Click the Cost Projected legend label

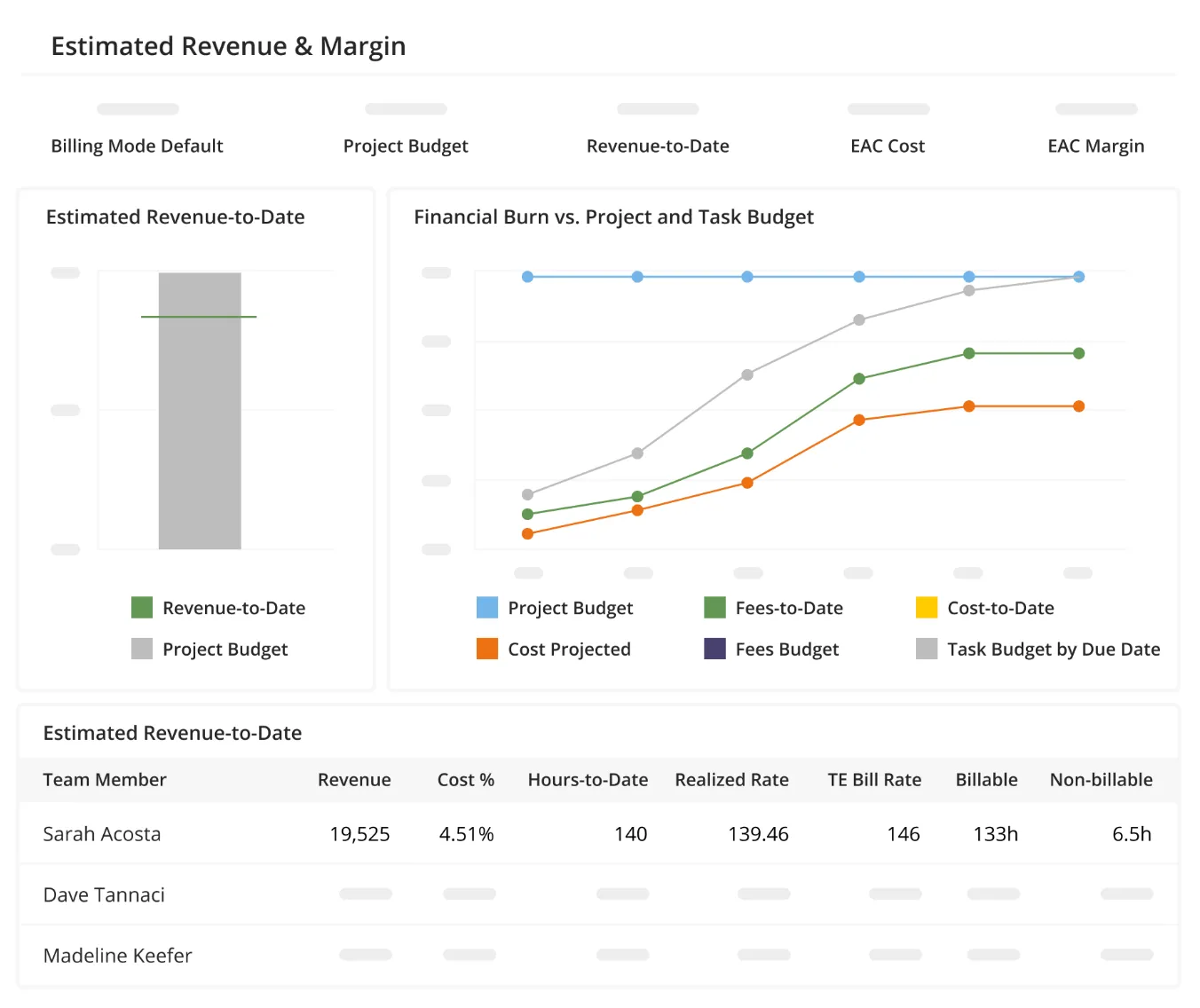(x=569, y=649)
